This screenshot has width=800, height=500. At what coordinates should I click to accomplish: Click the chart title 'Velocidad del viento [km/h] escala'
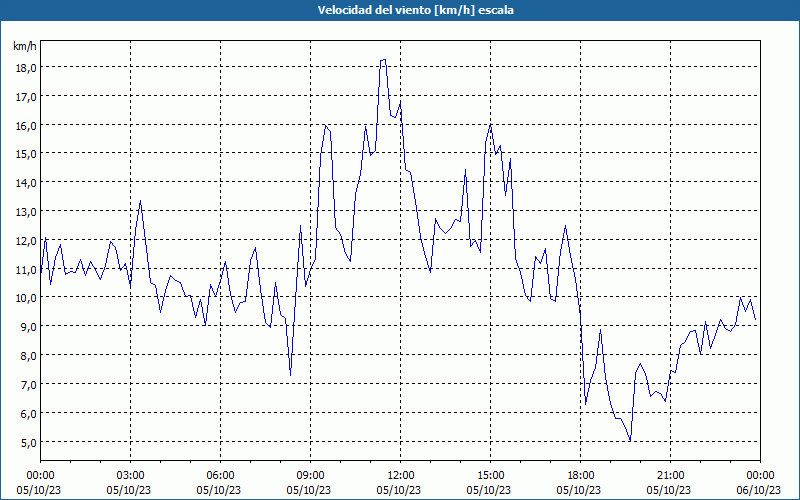coord(415,10)
